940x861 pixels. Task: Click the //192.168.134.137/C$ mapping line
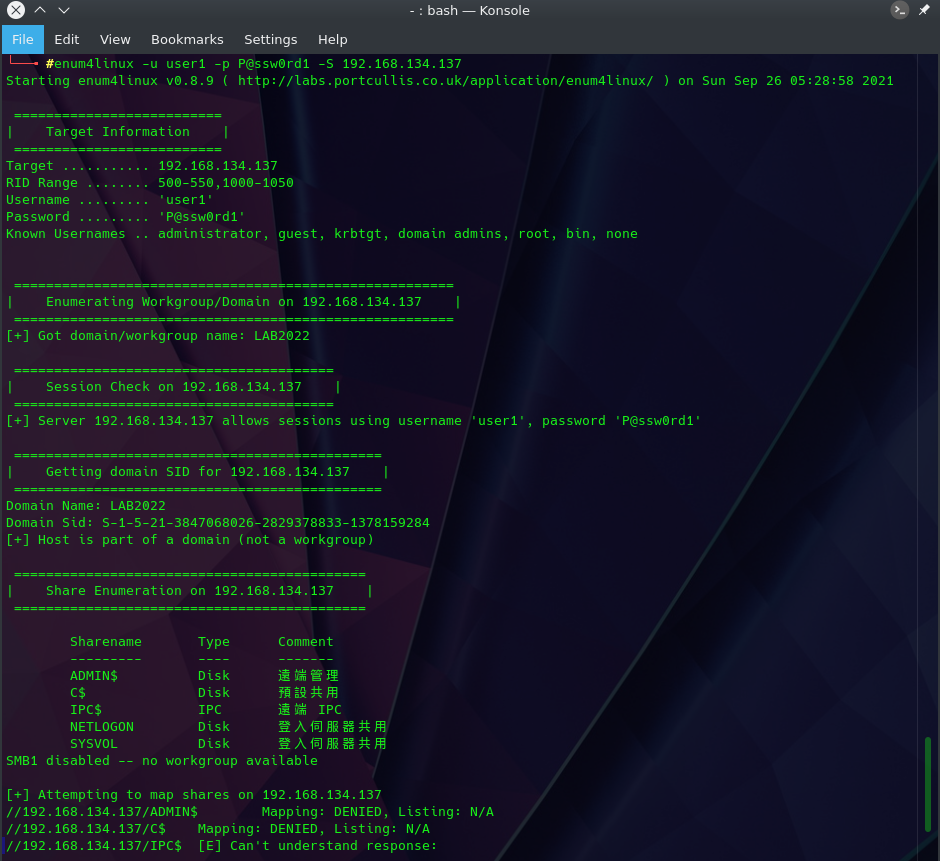tap(218, 828)
